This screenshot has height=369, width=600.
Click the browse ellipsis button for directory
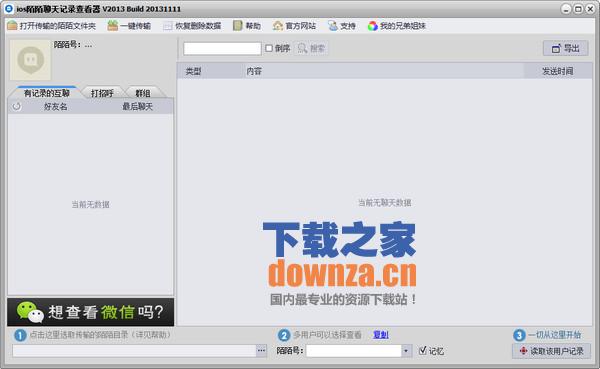click(x=261, y=351)
